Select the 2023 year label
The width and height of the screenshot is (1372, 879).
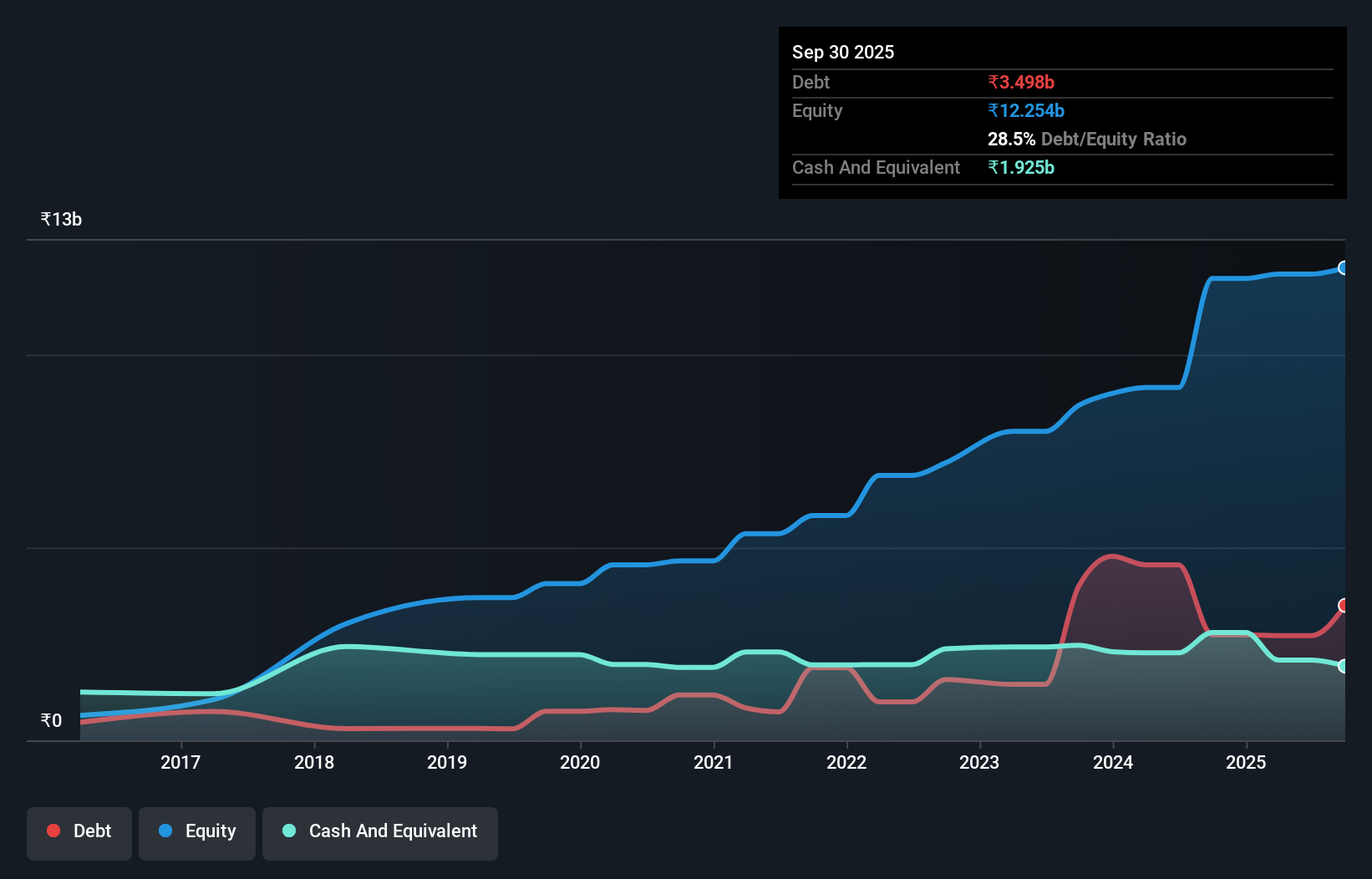point(979,762)
